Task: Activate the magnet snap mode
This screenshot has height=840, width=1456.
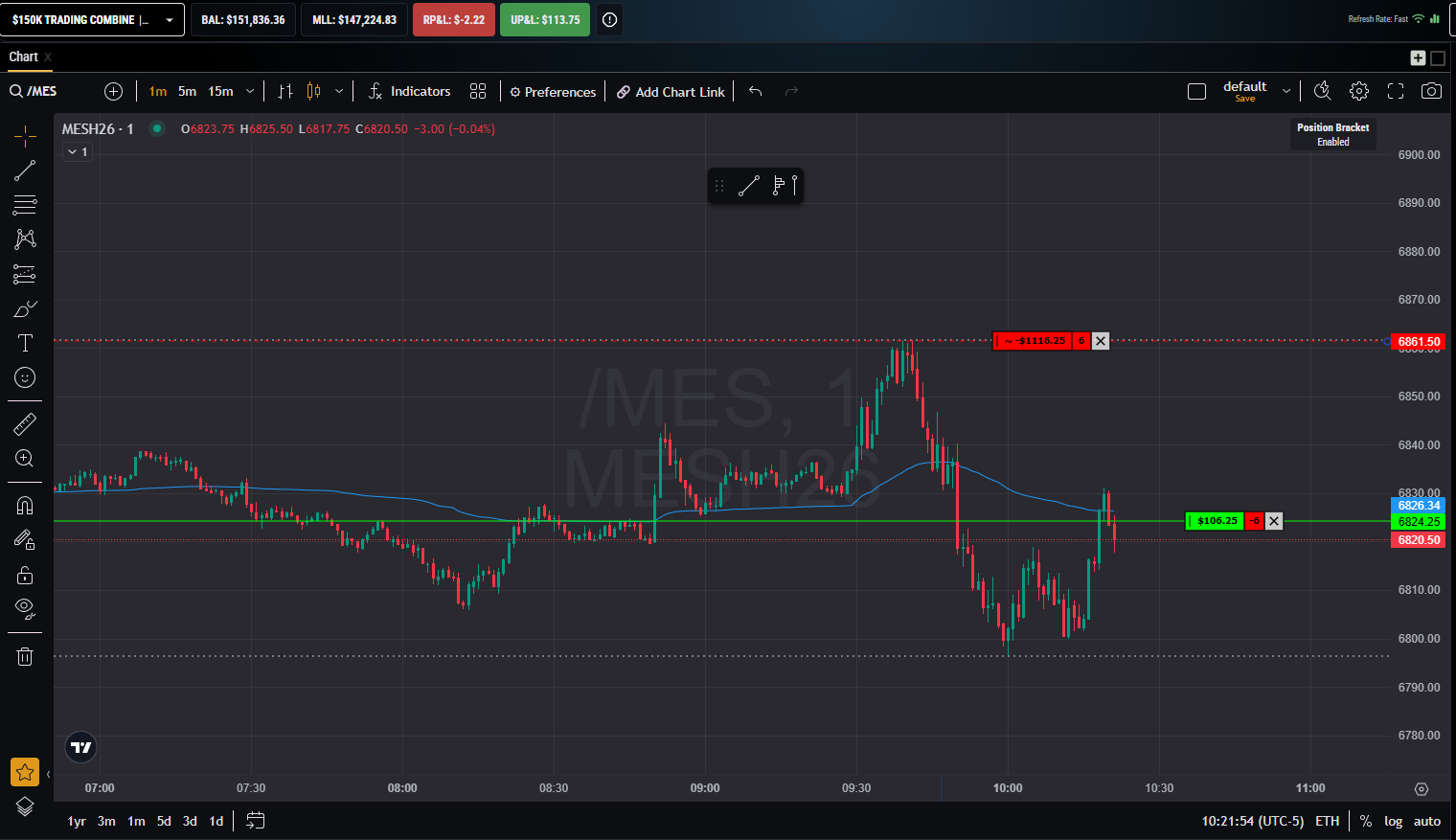Action: (25, 506)
